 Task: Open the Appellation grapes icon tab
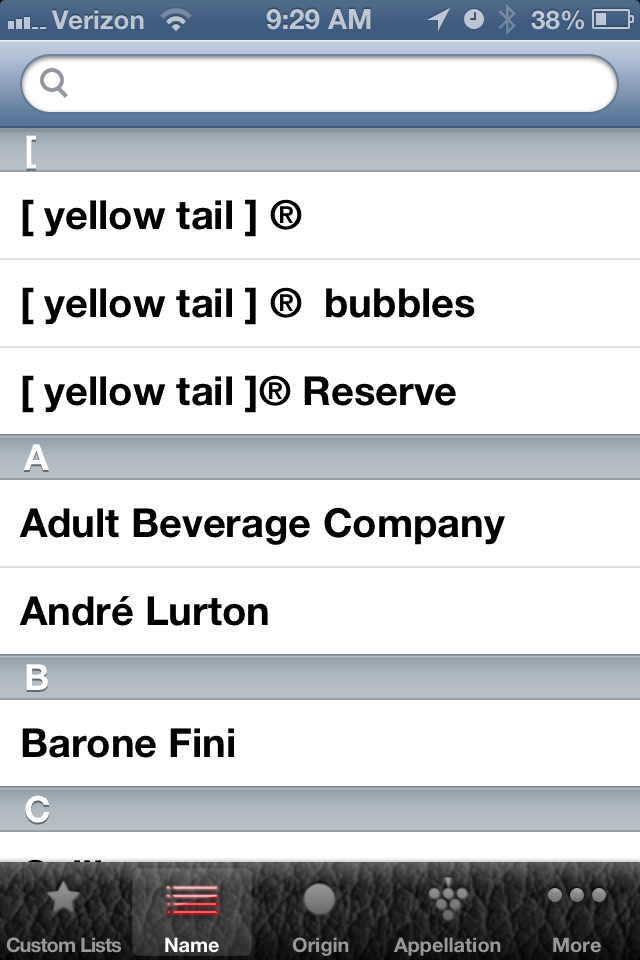tap(448, 899)
